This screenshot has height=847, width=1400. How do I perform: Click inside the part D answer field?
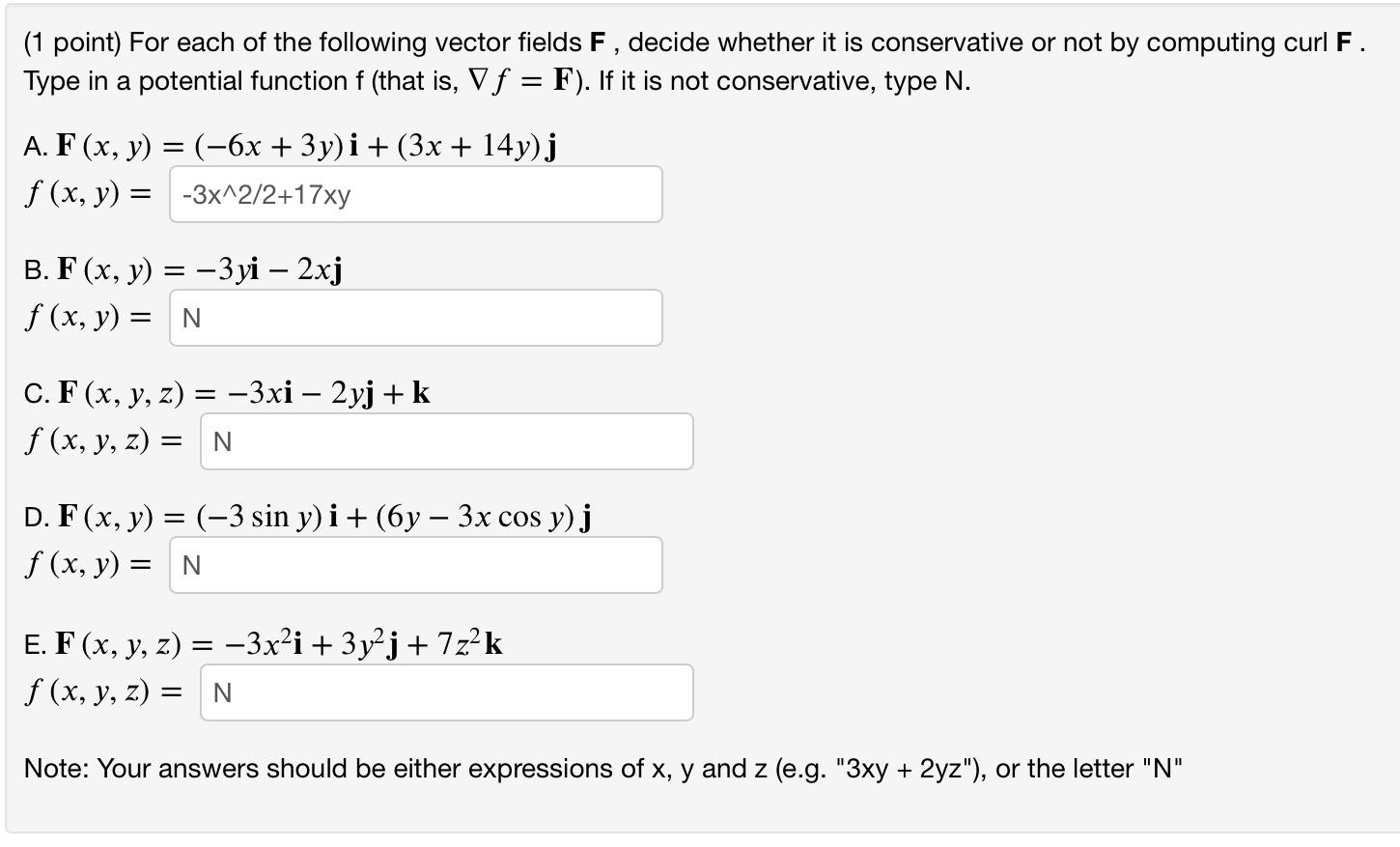pos(415,565)
